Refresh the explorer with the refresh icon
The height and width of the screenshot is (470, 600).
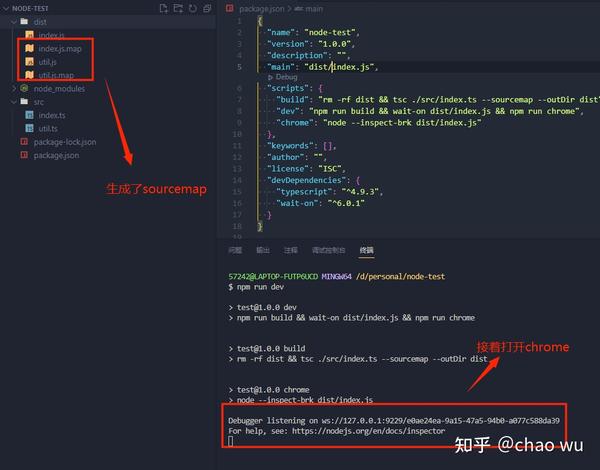(193, 8)
